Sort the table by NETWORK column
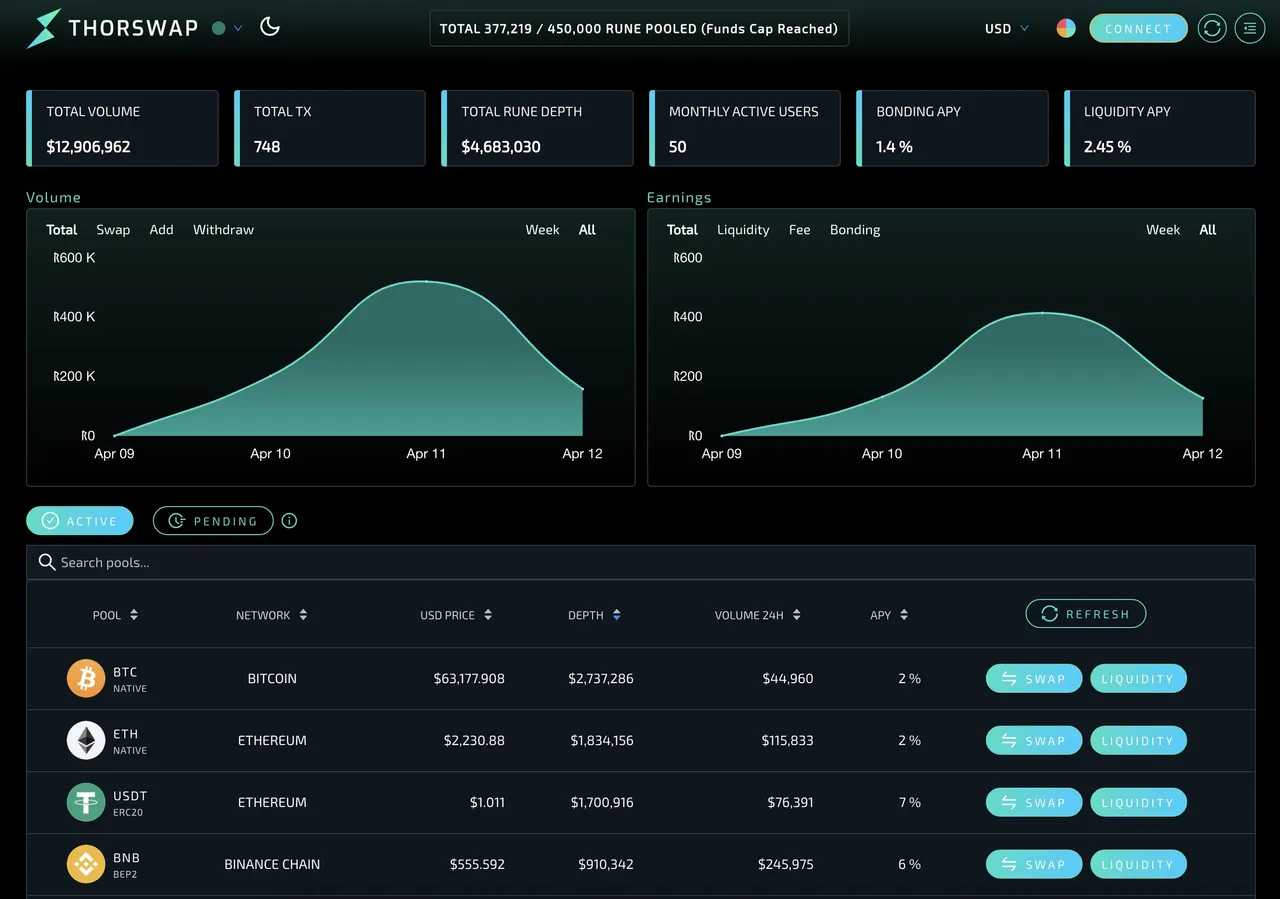This screenshot has height=899, width=1280. 271,615
